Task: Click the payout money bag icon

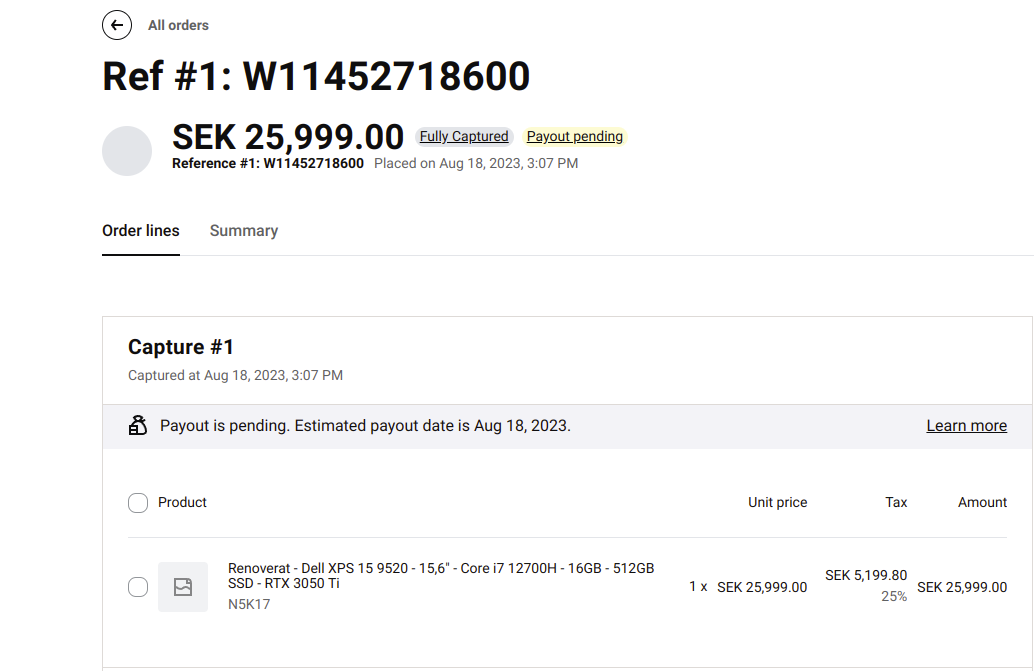Action: coord(138,424)
